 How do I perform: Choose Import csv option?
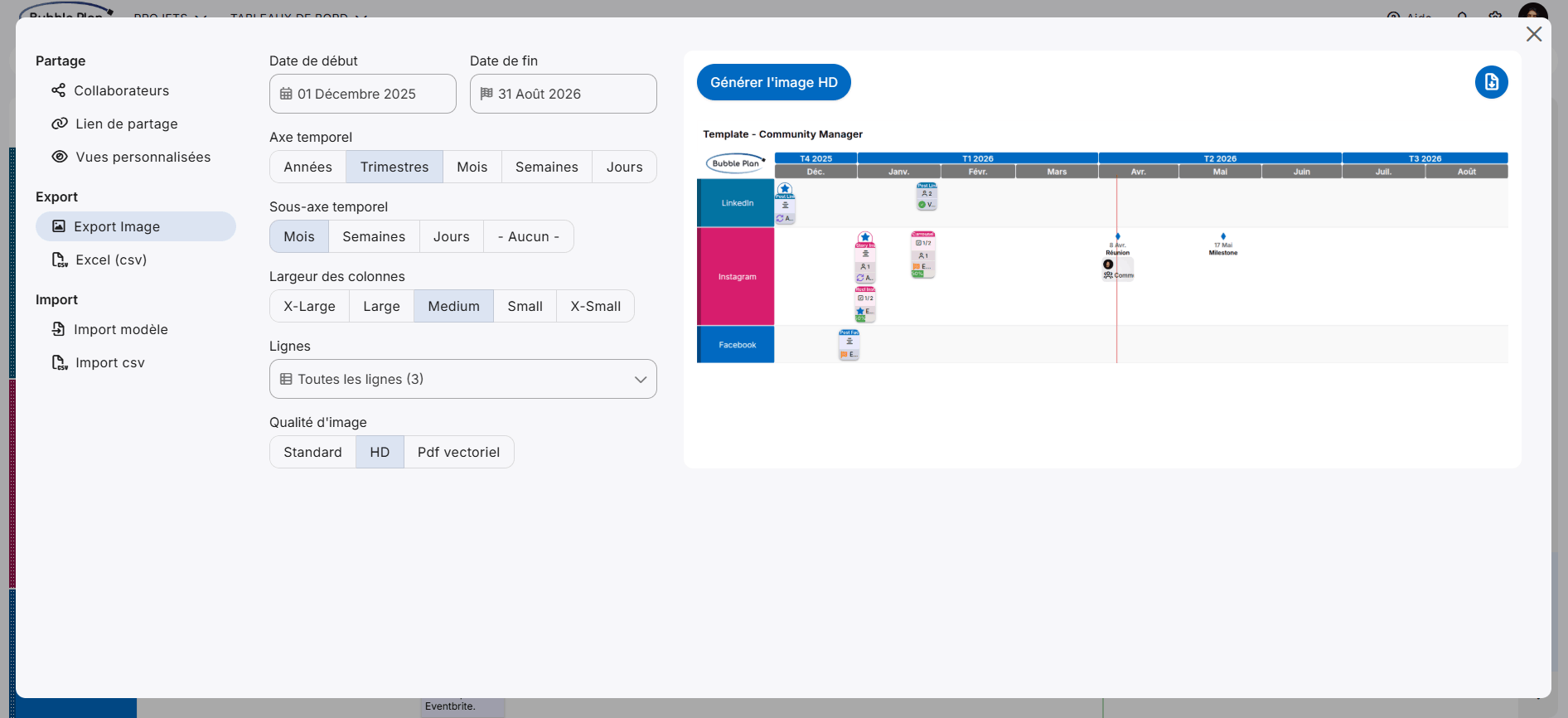point(109,362)
